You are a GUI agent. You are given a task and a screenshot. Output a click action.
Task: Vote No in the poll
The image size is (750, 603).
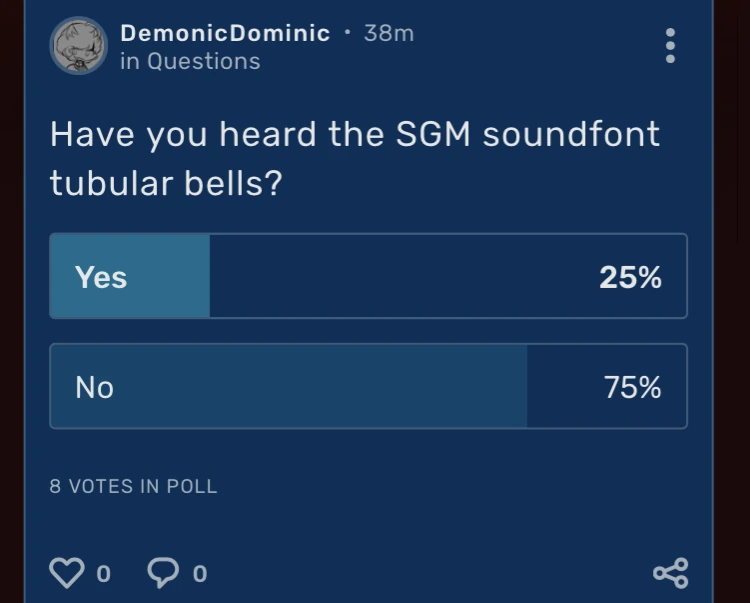[x=368, y=386]
